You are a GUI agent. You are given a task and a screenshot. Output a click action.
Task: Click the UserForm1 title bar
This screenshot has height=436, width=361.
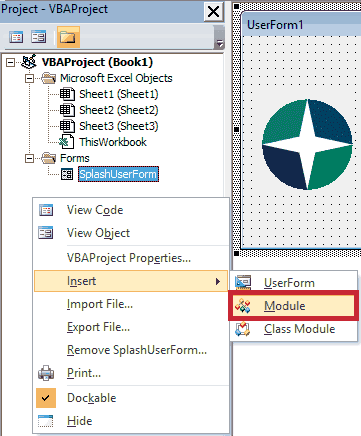click(x=302, y=25)
